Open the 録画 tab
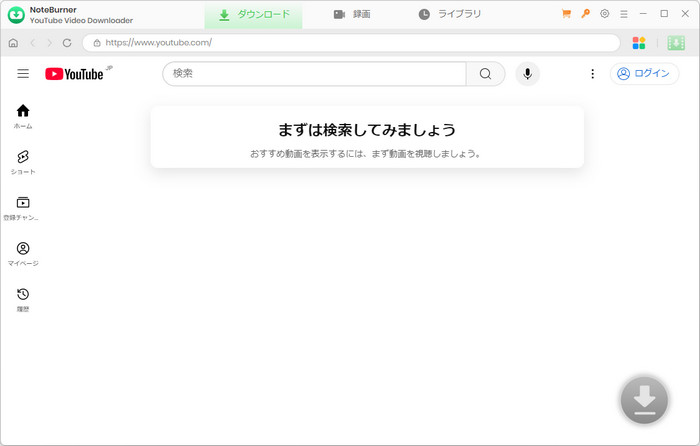The width and height of the screenshot is (700, 446). click(x=352, y=14)
